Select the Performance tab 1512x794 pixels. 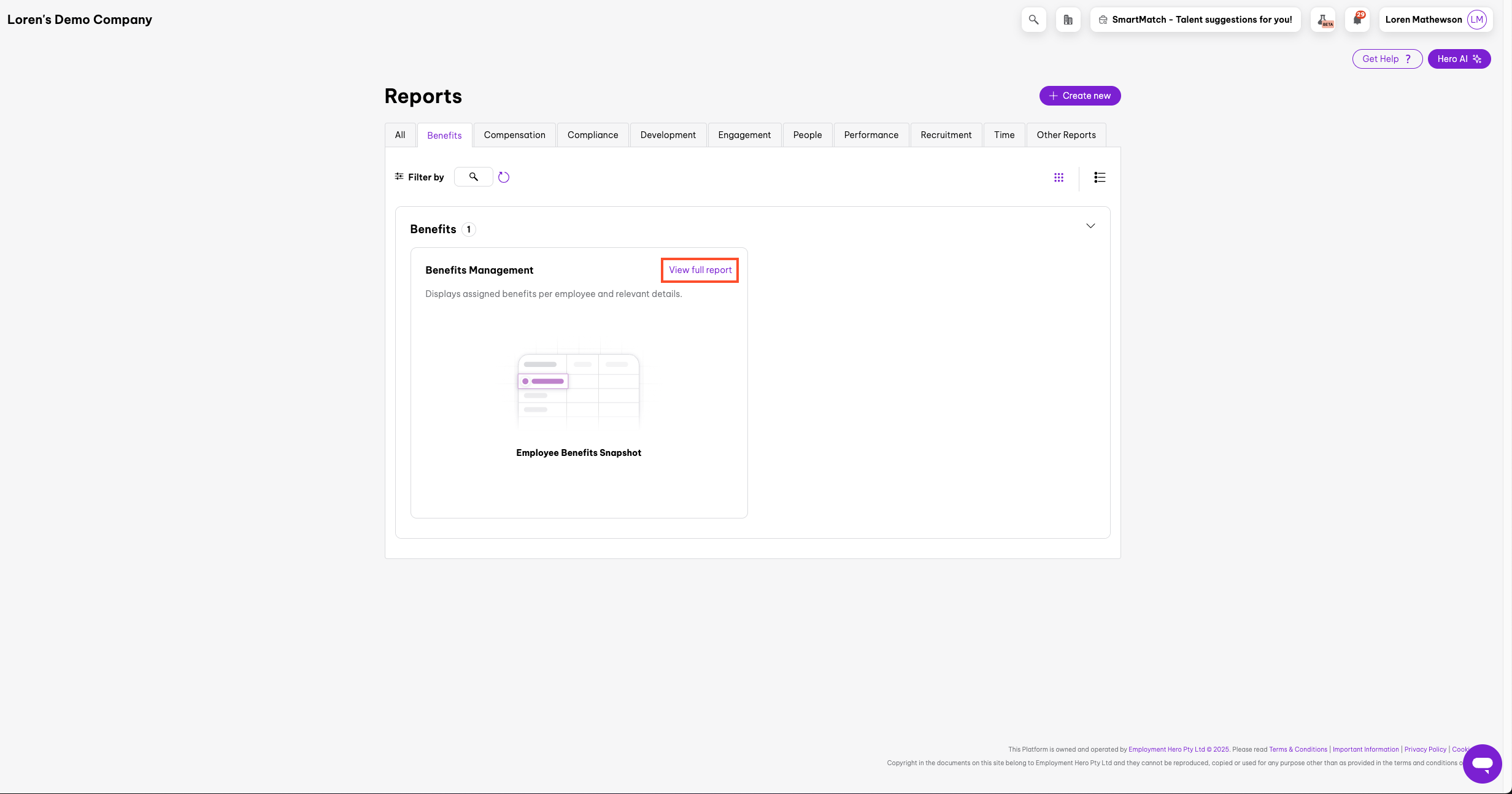click(871, 135)
